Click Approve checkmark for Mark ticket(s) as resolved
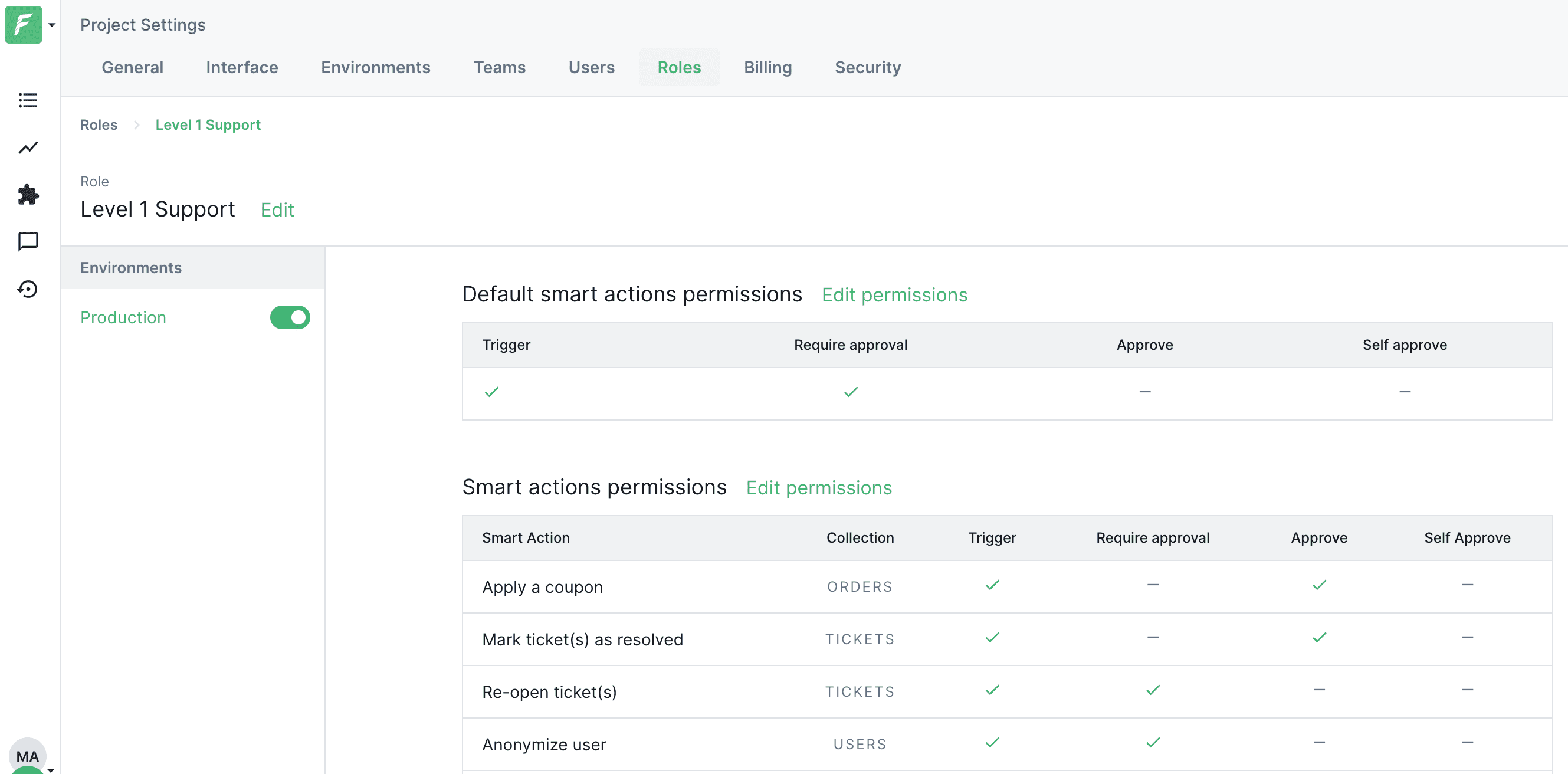This screenshot has width=1568, height=774. (x=1320, y=638)
